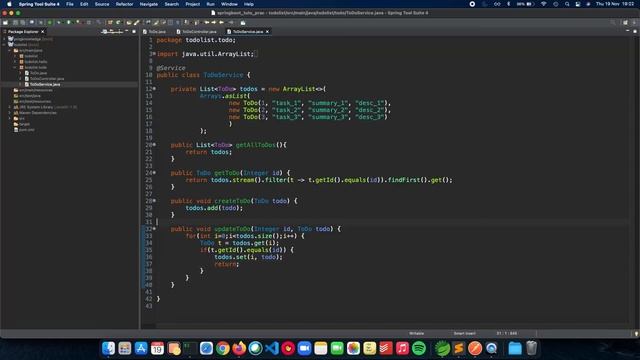Open the Run menu
Screen dimensions: 640x360
pos(211,4)
